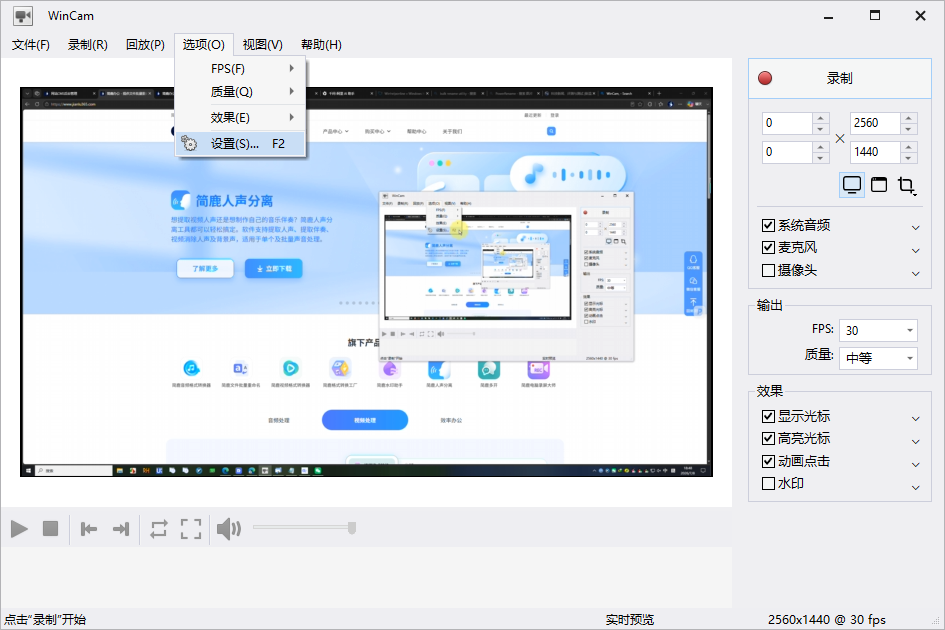Expand 水印 options chevron
The height and width of the screenshot is (630, 945).
[915, 487]
